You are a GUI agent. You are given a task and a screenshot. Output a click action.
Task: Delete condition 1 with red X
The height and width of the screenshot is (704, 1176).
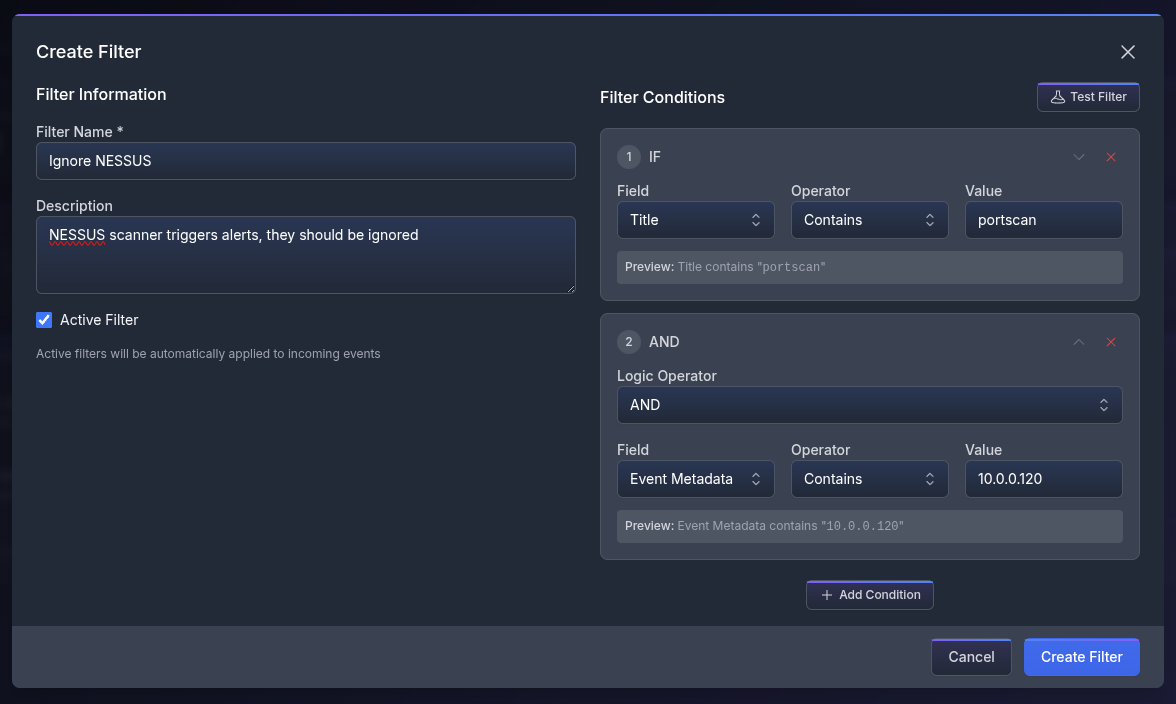(x=1111, y=157)
